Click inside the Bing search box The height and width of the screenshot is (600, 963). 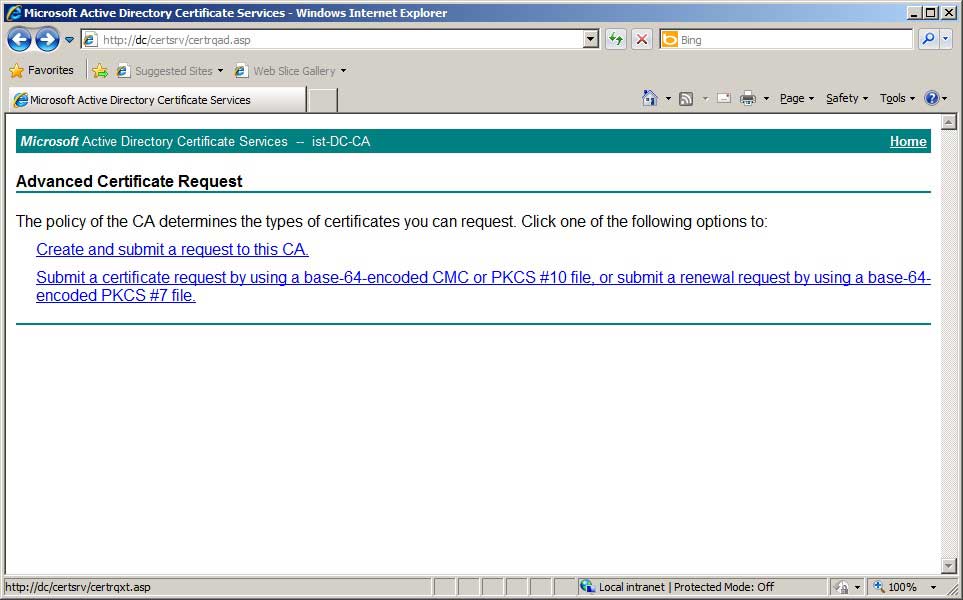point(790,40)
